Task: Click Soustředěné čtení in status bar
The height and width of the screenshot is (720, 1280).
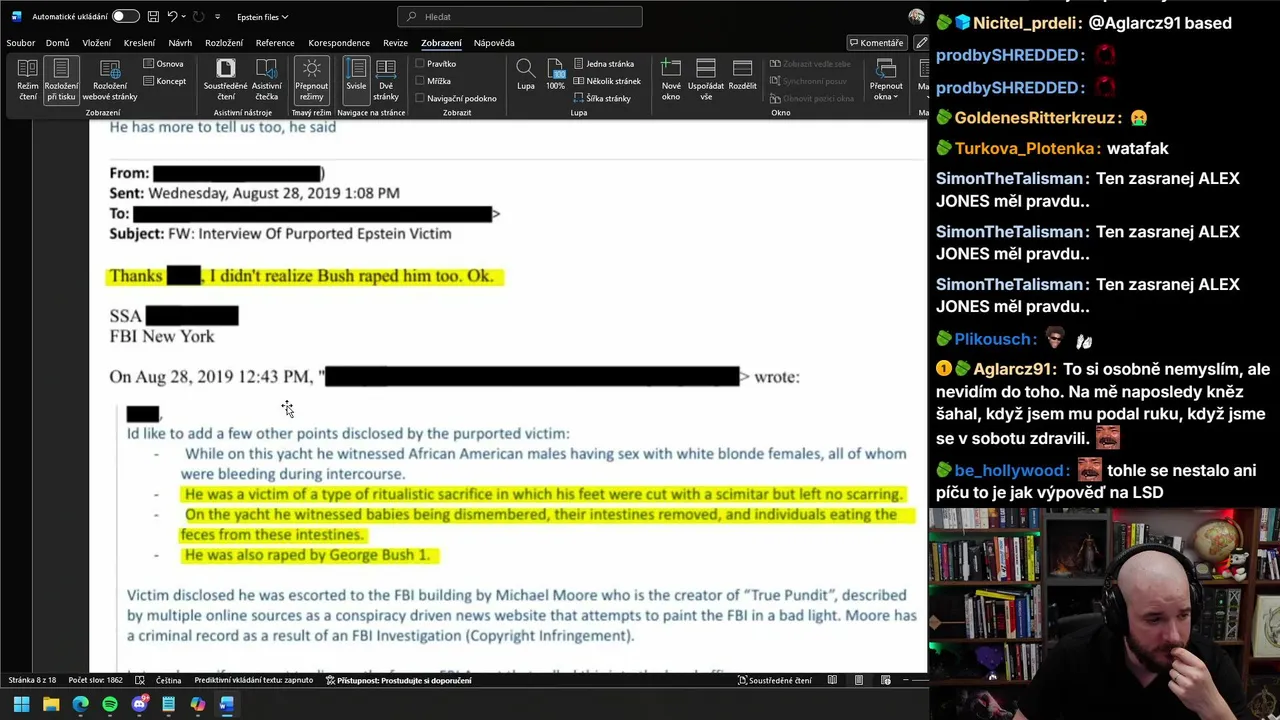Action: [x=775, y=680]
